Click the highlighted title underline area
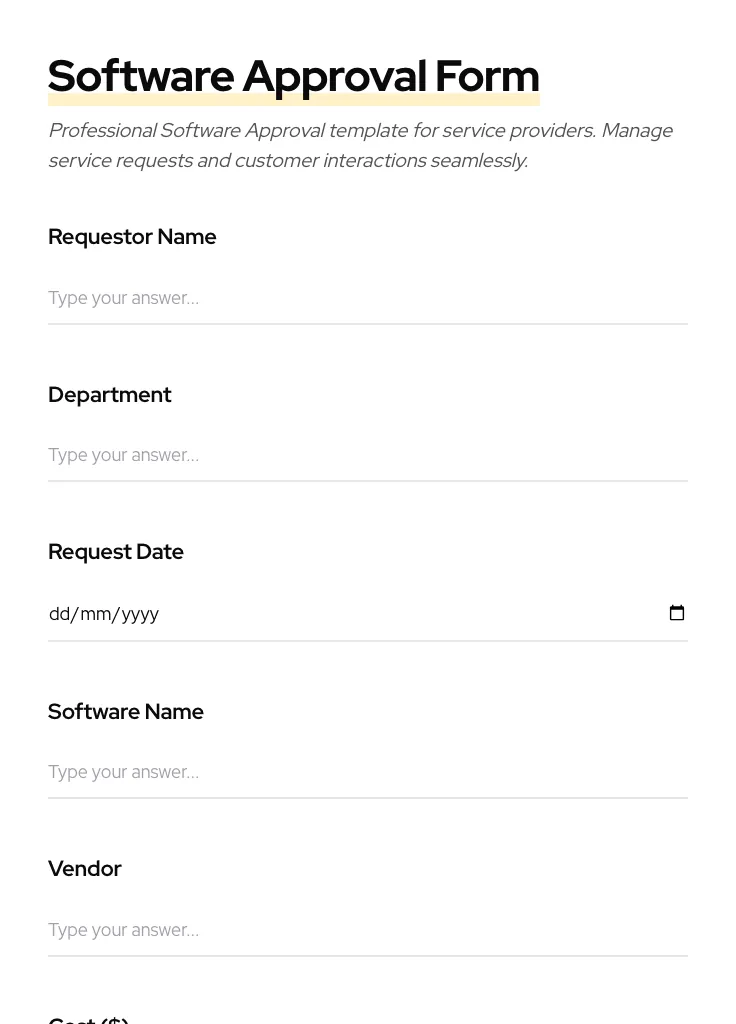 293,98
